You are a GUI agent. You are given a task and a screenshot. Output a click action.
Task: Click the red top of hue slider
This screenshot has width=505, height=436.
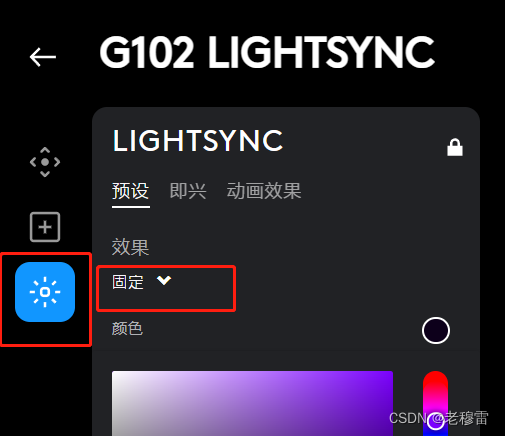(435, 378)
